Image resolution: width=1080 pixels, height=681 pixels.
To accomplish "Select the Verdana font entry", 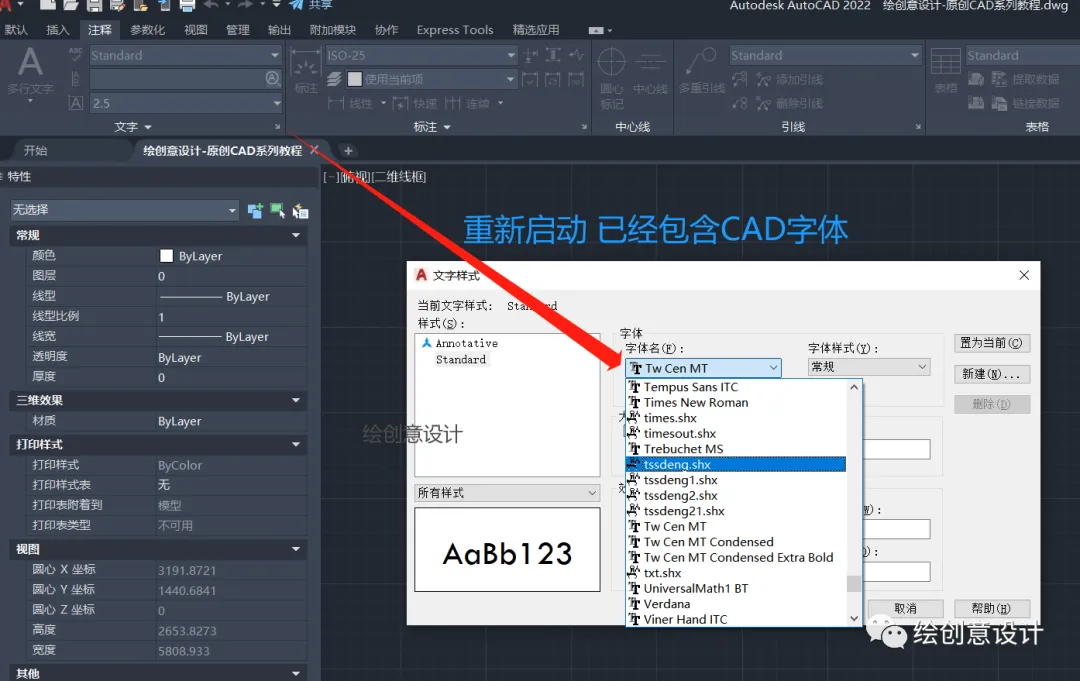I will [736, 604].
